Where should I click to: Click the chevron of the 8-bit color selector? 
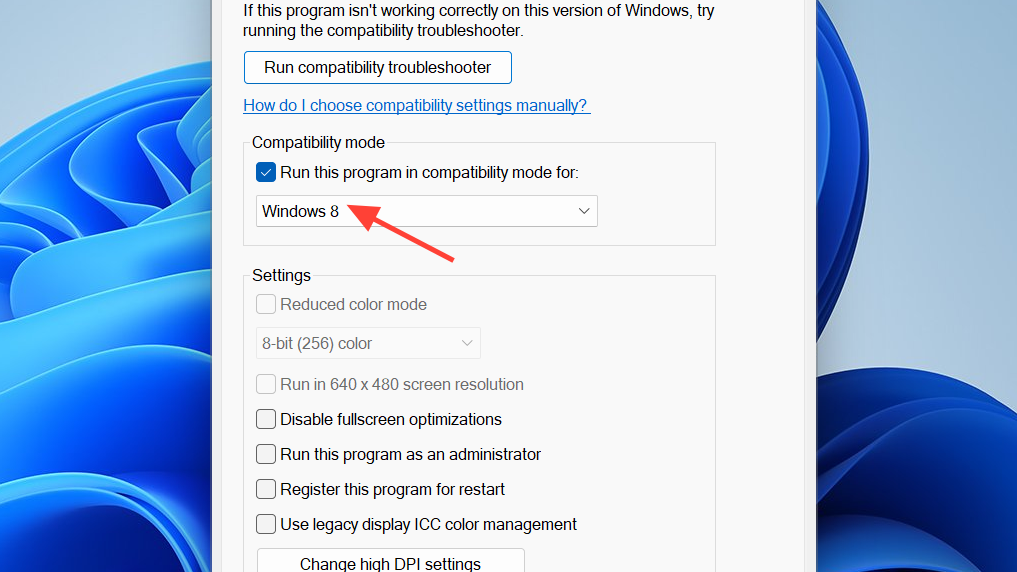[466, 343]
